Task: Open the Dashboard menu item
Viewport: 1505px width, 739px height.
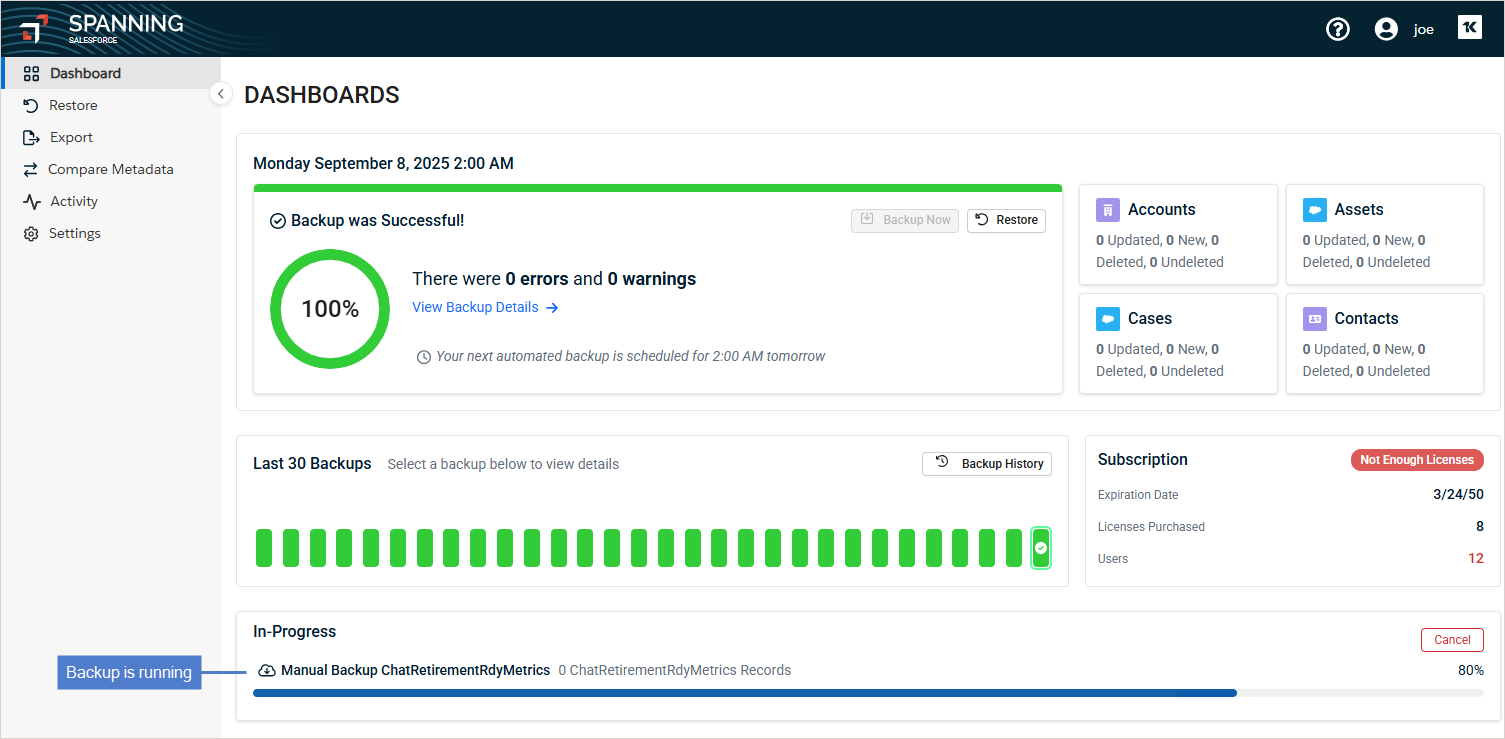Action: [85, 73]
